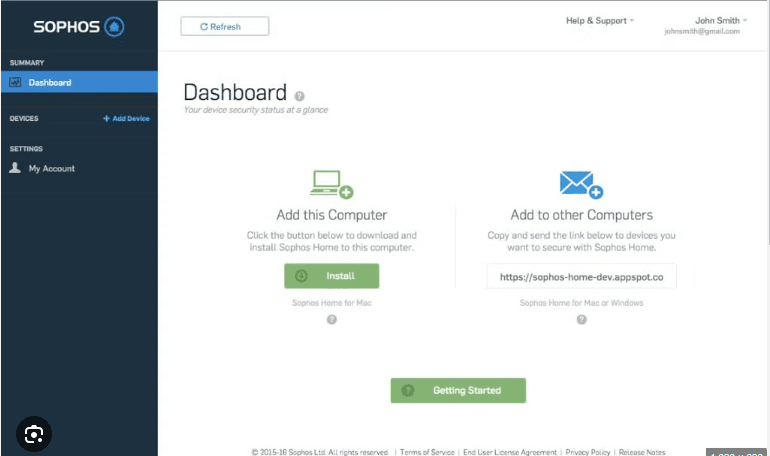The image size is (770, 456).
Task: Open the Getting Started guide
Action: click(x=458, y=390)
